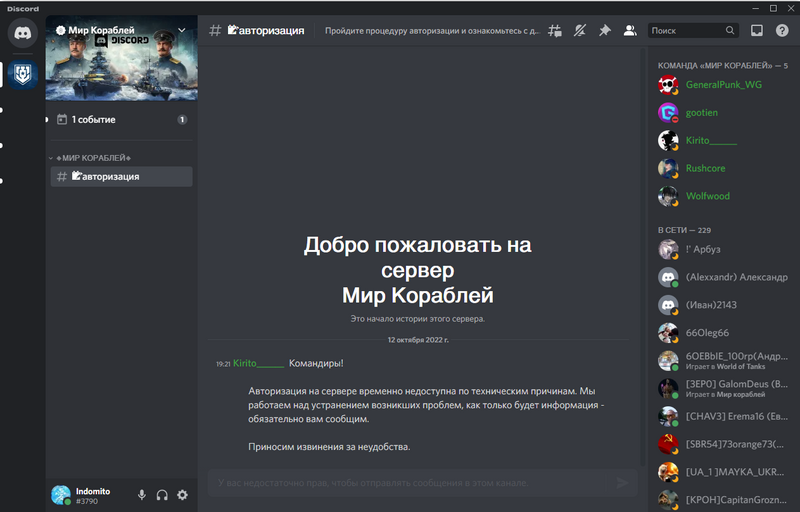Select member [SBR54]73orange73
Viewport: 800px width, 512px height.
723,444
